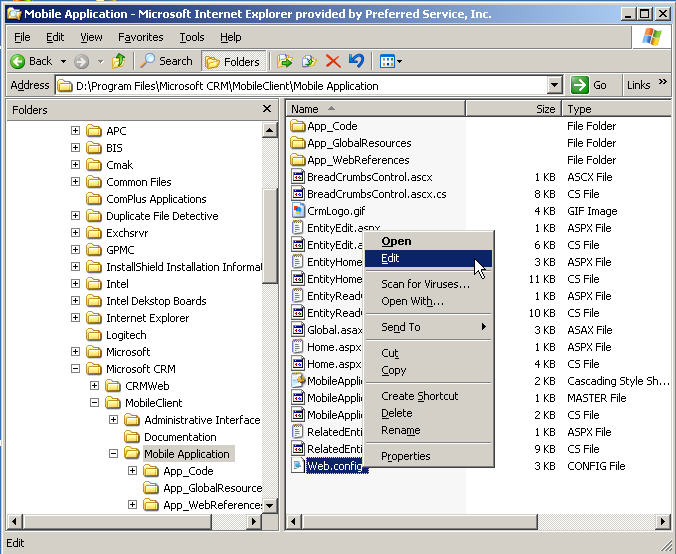Click the Undo toolbar icon
The height and width of the screenshot is (554, 676).
click(x=356, y=61)
